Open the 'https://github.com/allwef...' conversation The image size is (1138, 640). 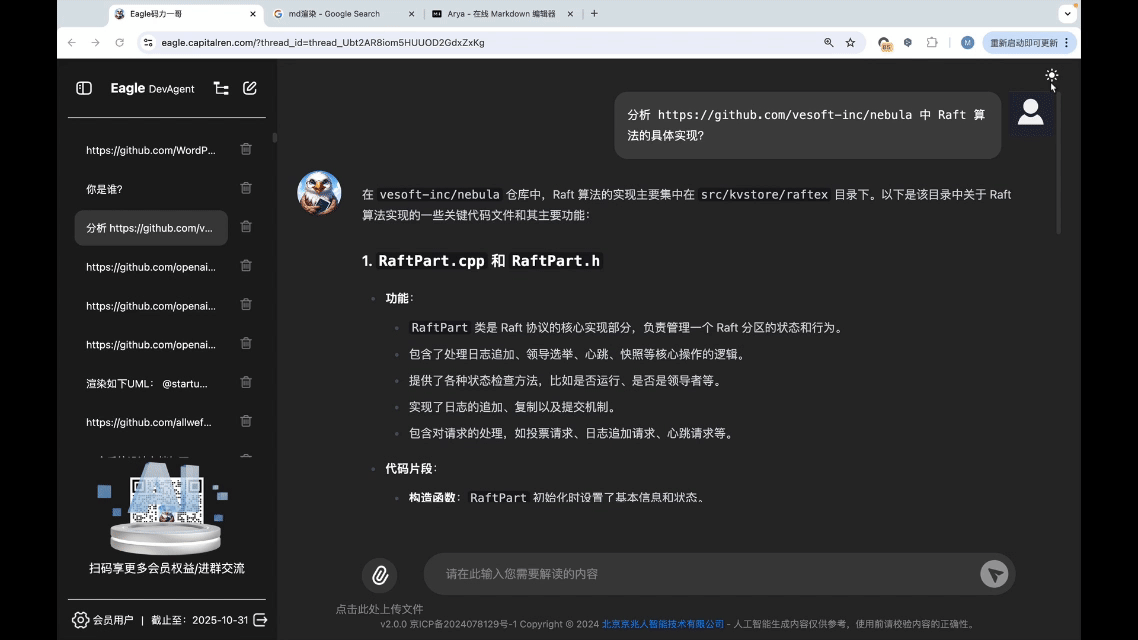tap(151, 422)
